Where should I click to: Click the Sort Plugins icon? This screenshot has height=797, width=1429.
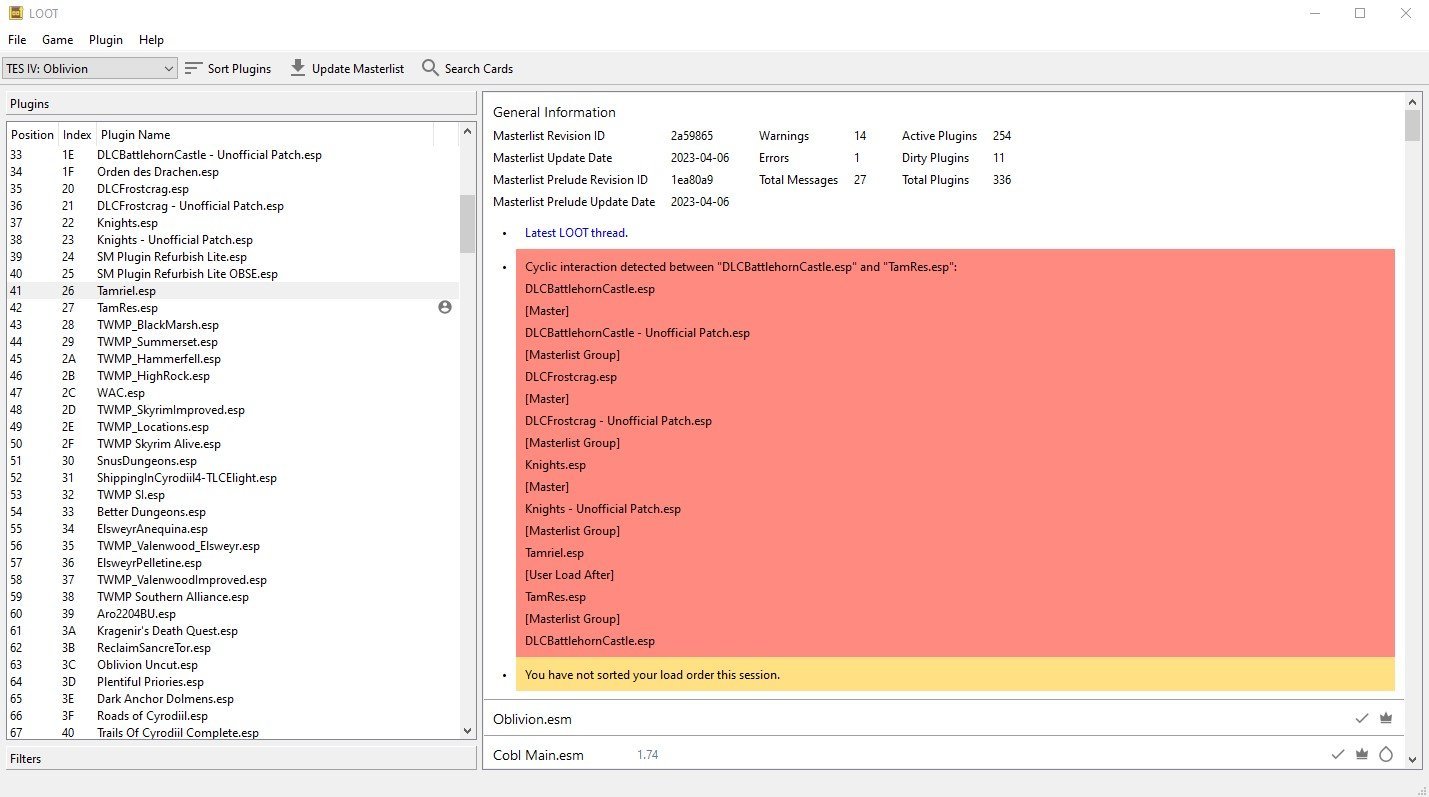pyautogui.click(x=194, y=68)
